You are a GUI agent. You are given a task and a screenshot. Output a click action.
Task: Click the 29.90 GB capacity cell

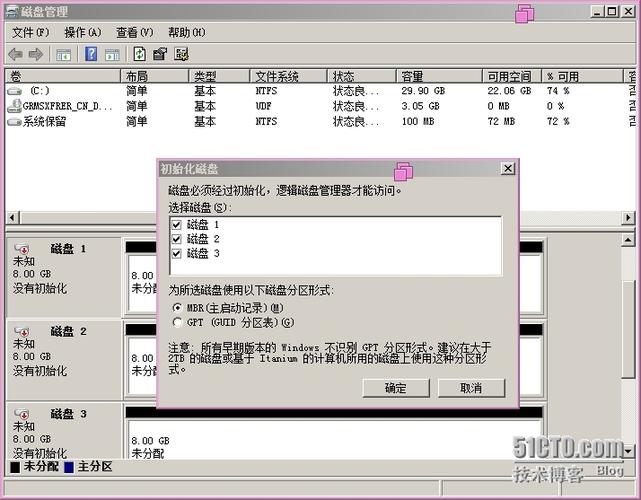click(423, 91)
